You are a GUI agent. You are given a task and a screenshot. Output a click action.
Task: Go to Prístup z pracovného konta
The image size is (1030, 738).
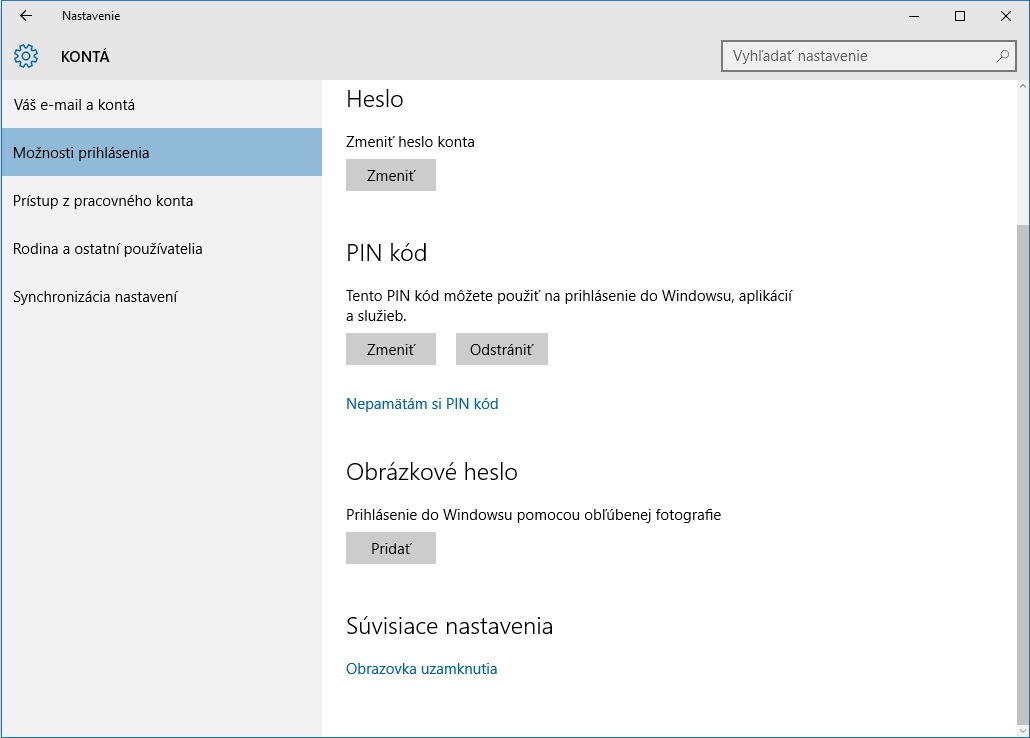click(103, 201)
